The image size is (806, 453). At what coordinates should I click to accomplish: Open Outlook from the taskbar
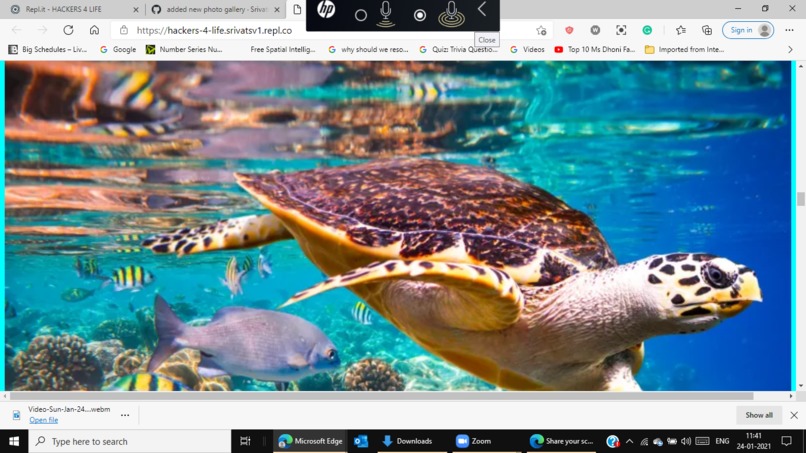click(361, 441)
